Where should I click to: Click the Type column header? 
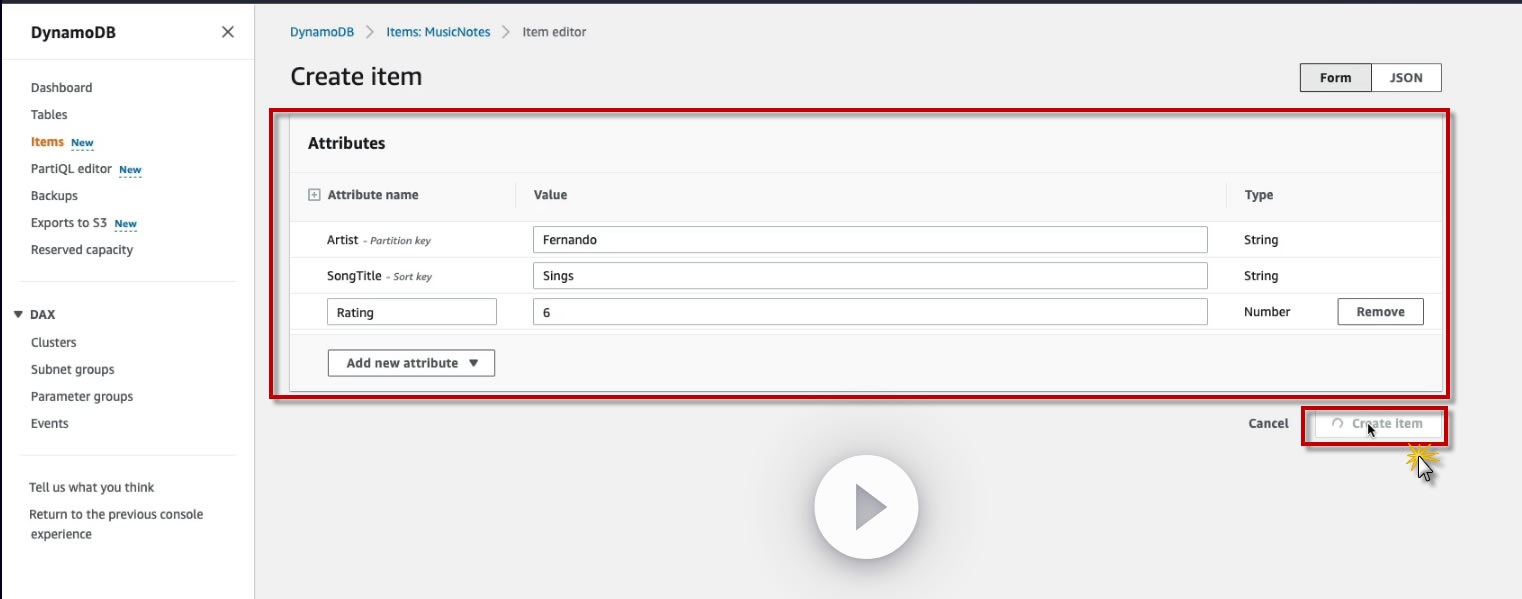[x=1259, y=195]
